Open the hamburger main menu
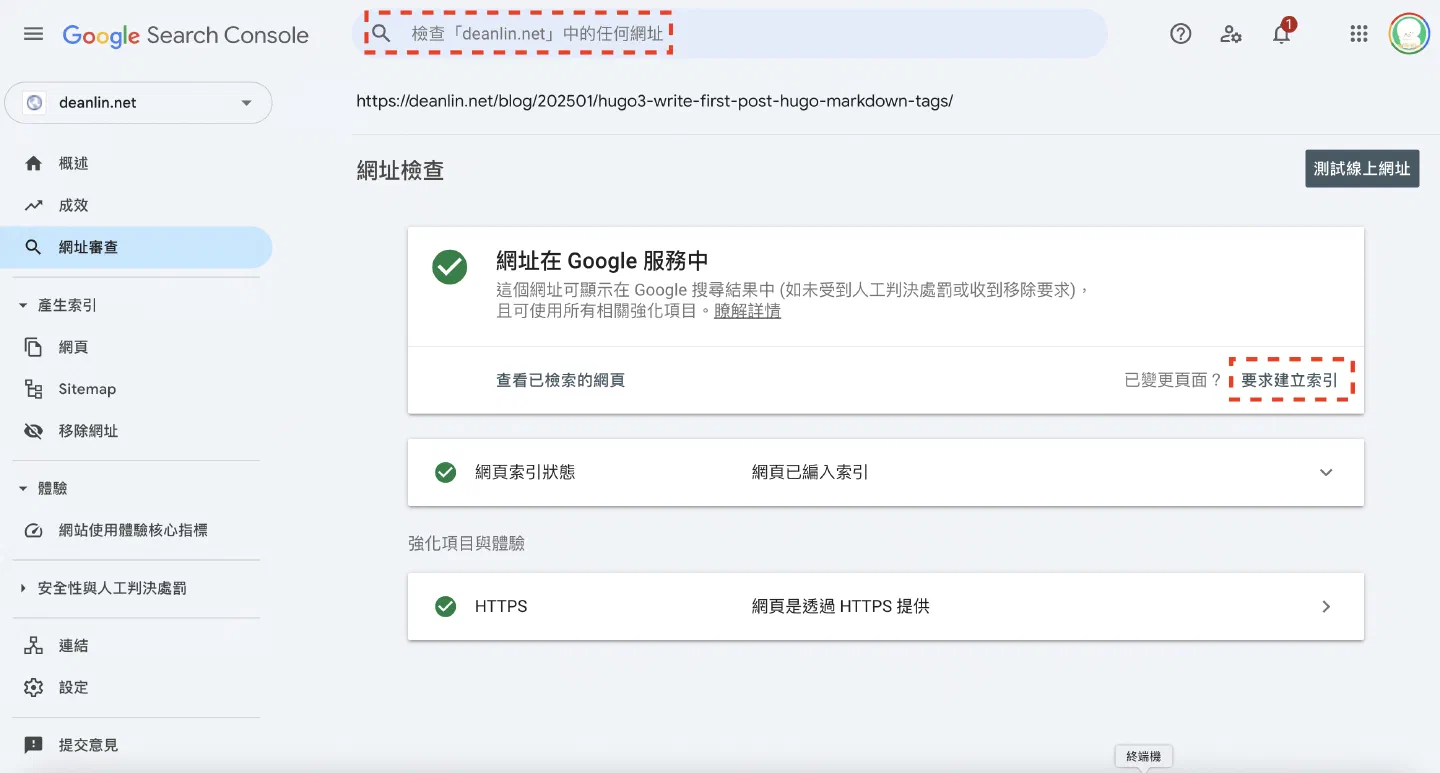 (x=33, y=34)
